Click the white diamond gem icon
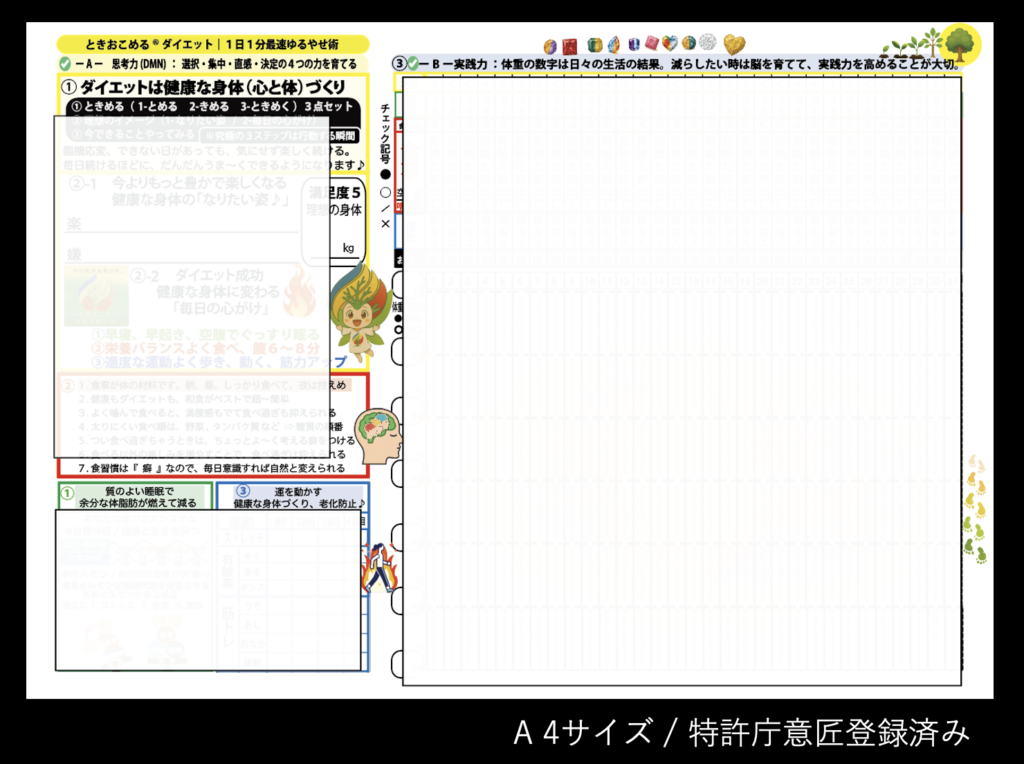This screenshot has height=764, width=1024. 708,44
